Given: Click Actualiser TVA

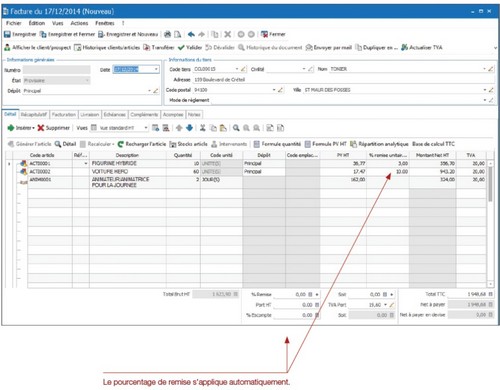Looking at the screenshot, I should [x=422, y=48].
